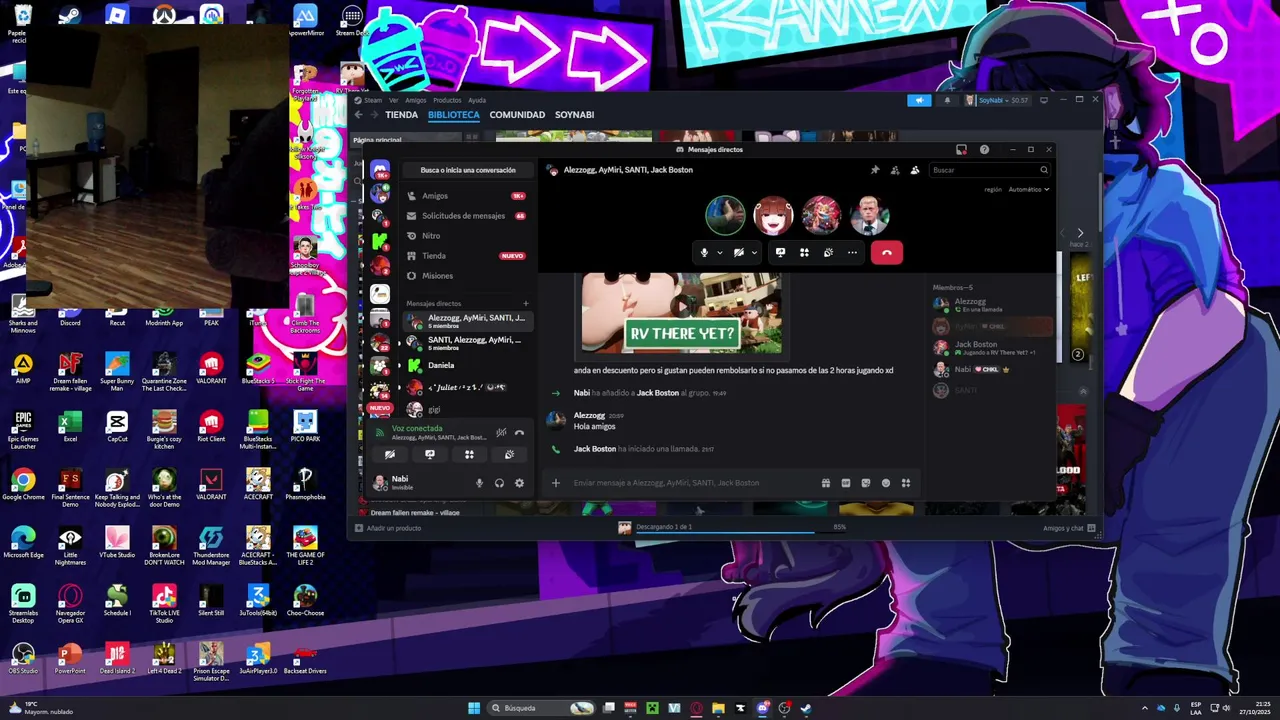Open Steam Amigos menu

[x=416, y=100]
